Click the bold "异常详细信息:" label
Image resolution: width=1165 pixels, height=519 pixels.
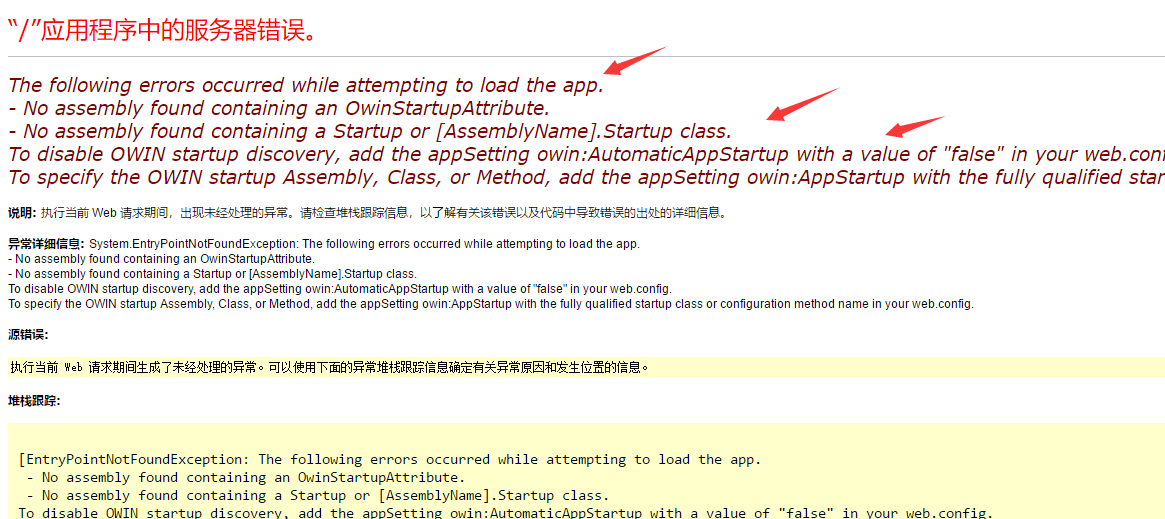(47, 244)
